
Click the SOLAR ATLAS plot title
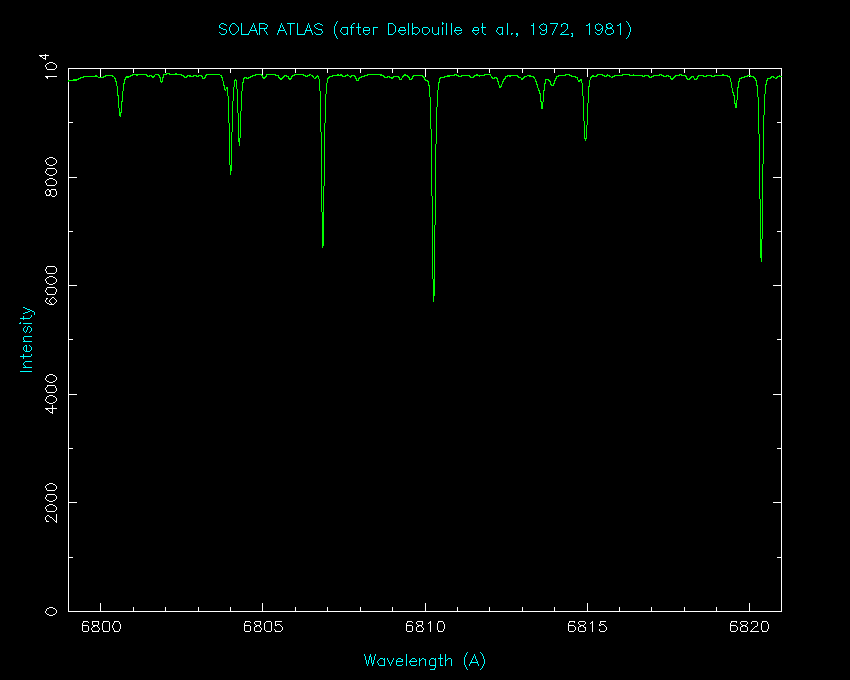tap(425, 29)
